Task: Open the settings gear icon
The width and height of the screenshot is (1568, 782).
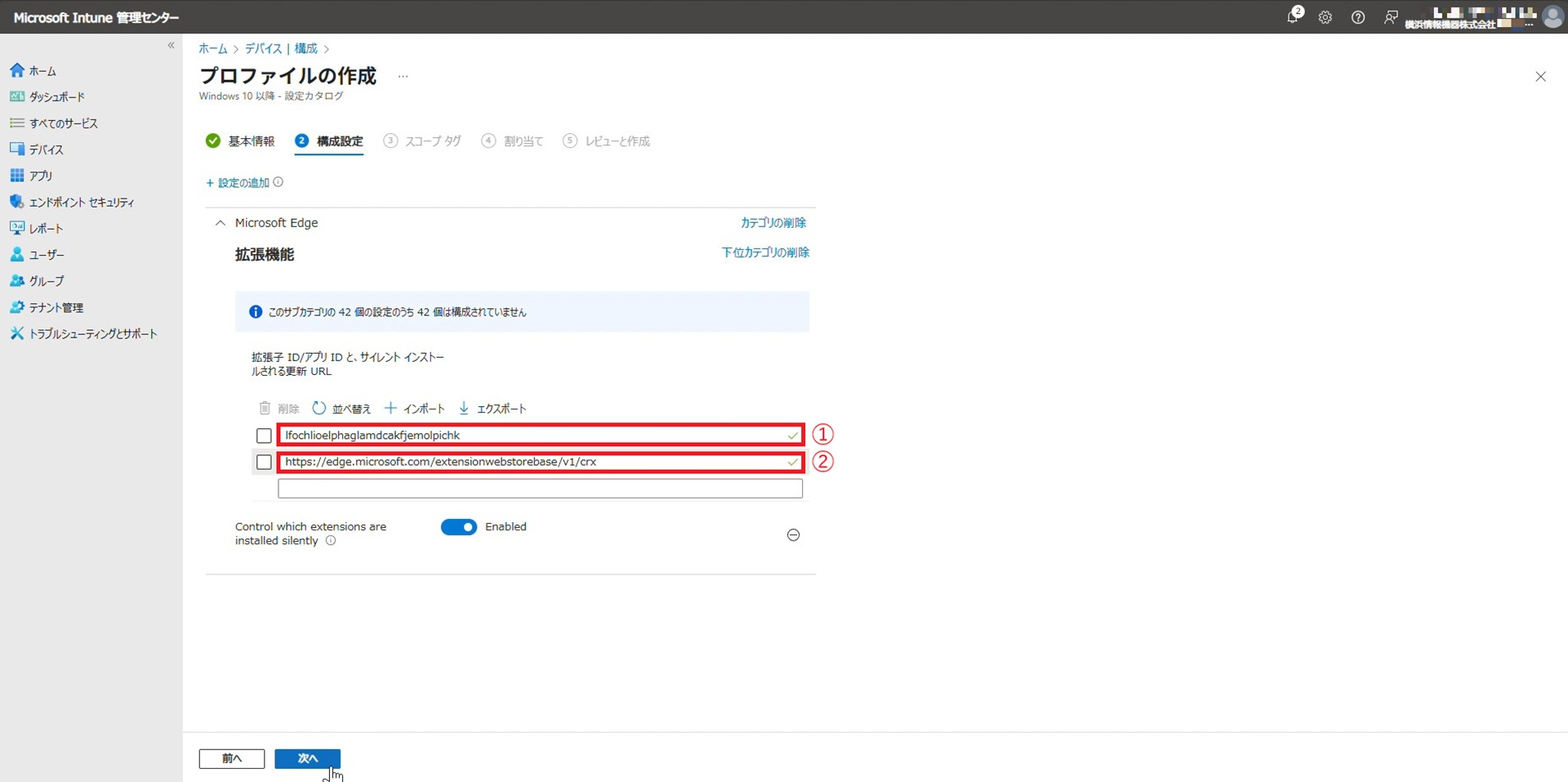Action: coord(1325,17)
